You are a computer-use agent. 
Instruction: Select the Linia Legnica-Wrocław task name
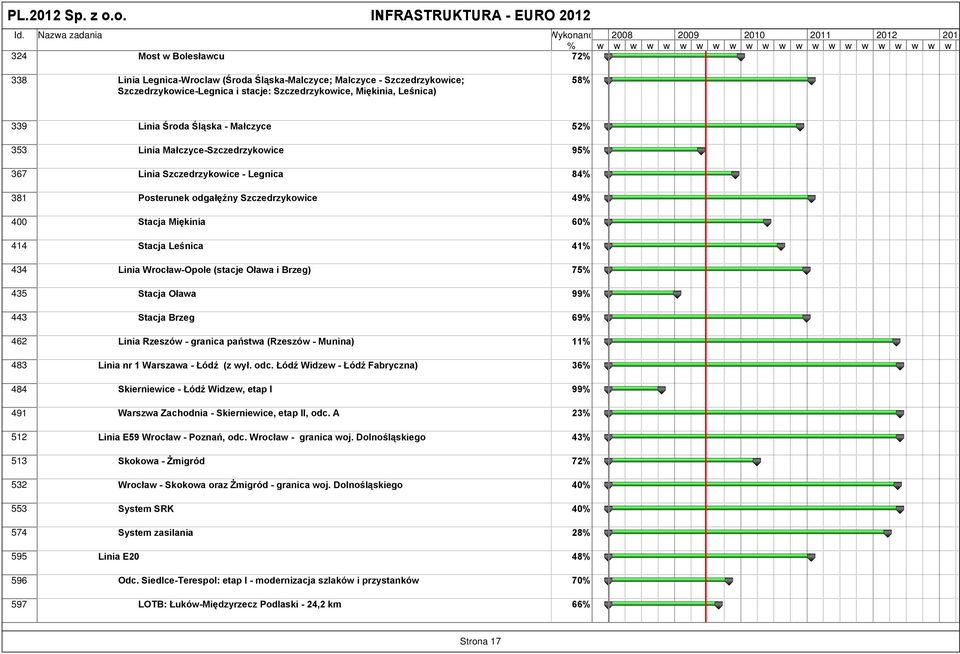(291, 86)
